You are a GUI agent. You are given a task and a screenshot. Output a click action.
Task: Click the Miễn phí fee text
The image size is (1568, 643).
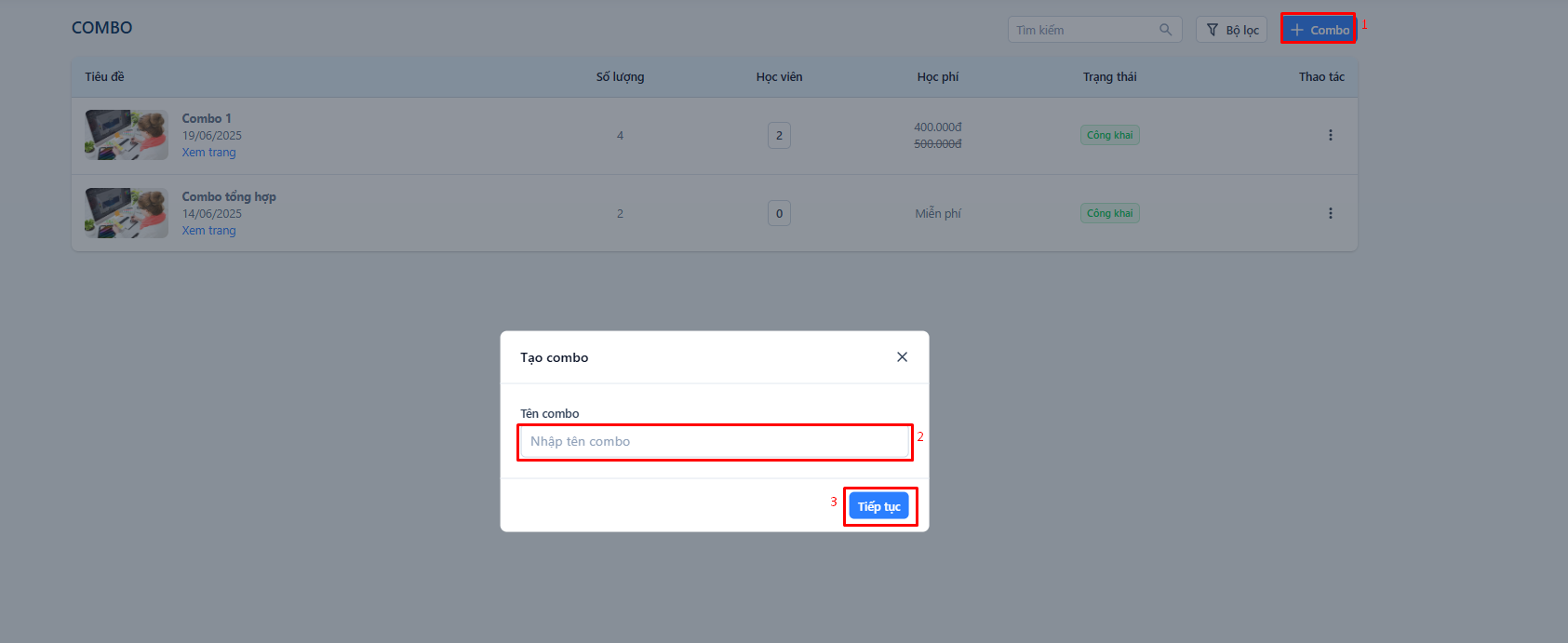coord(938,213)
